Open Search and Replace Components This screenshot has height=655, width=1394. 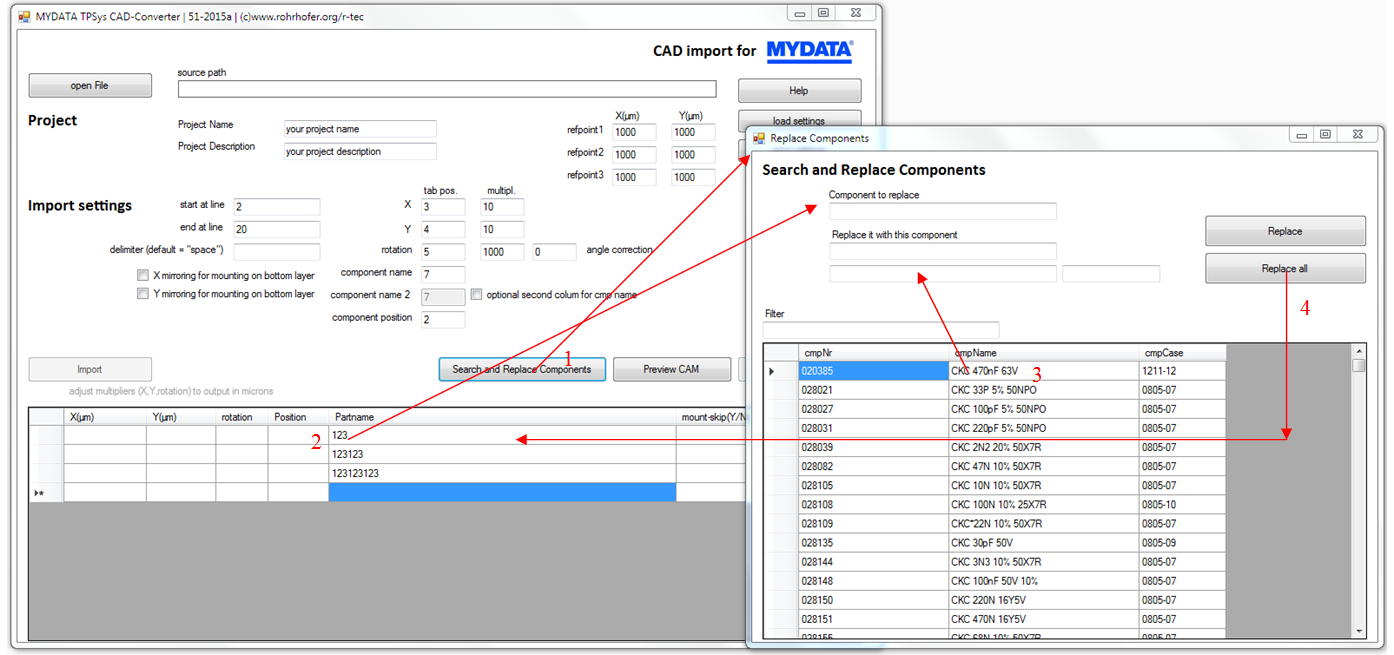click(x=522, y=369)
